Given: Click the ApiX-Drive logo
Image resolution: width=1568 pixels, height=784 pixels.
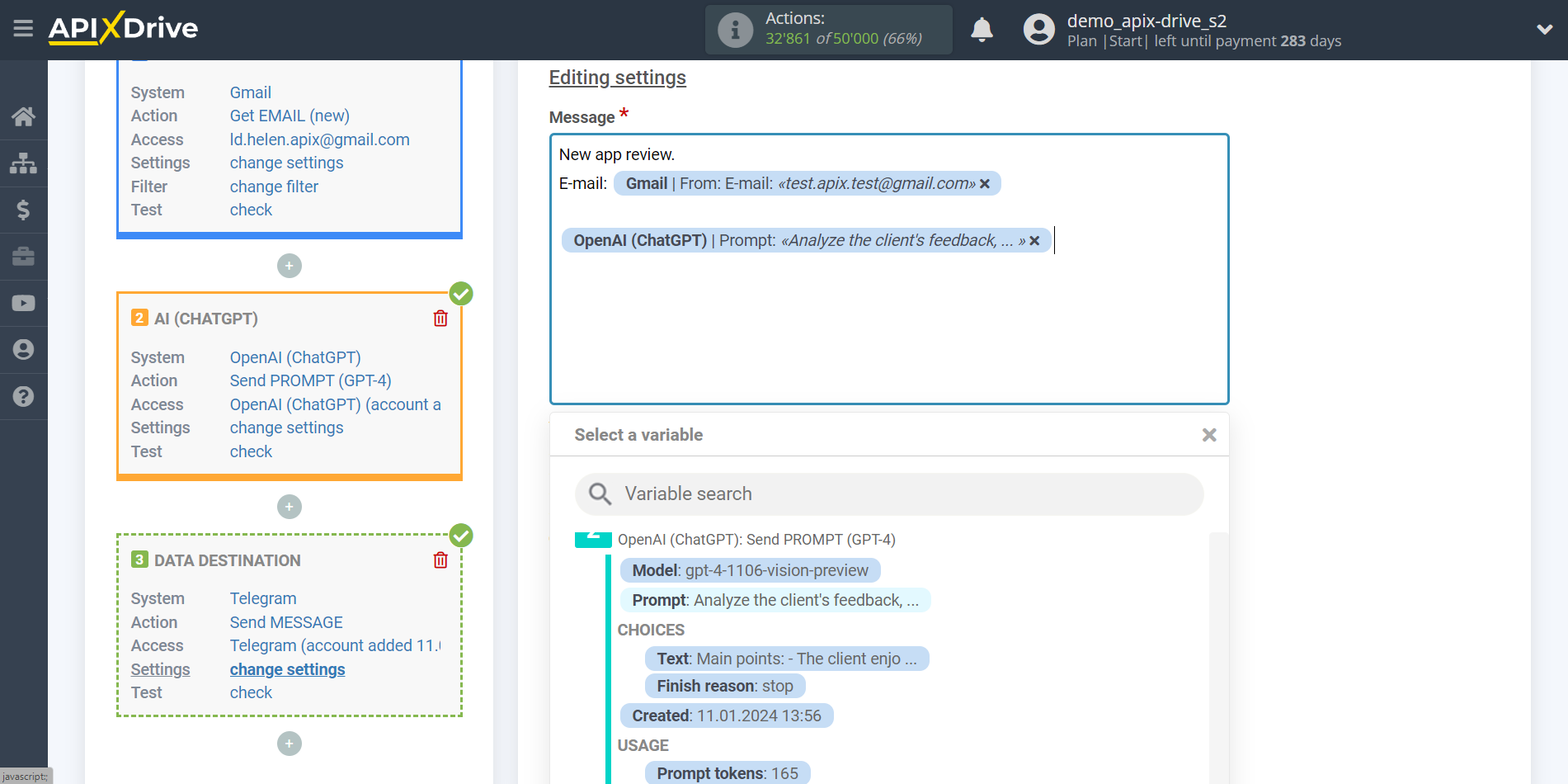Looking at the screenshot, I should click(123, 28).
